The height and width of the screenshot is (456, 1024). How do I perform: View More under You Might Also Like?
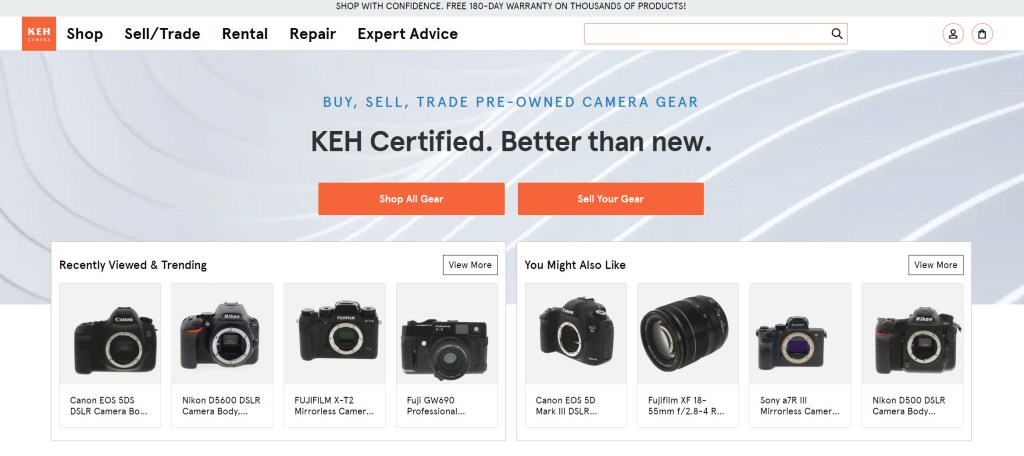click(x=935, y=265)
